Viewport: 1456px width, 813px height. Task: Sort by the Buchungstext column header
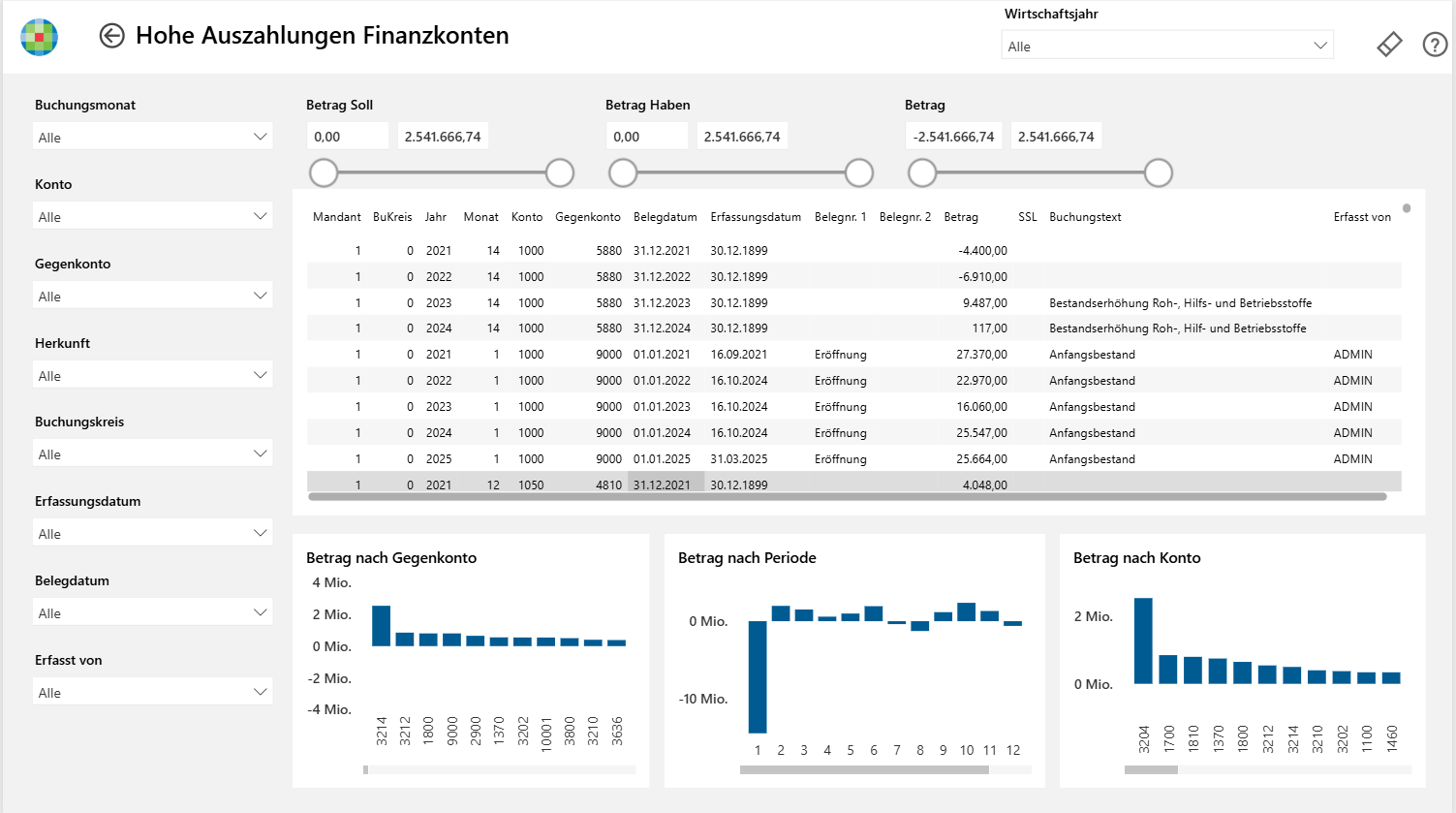(1085, 217)
